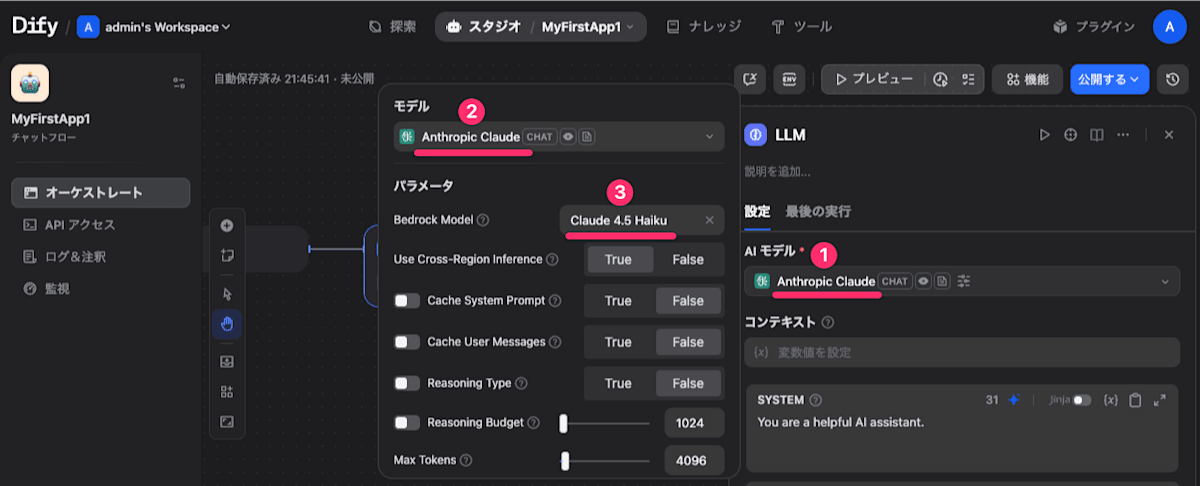Set Reasoning Type to True
The height and width of the screenshot is (486, 1200).
pyautogui.click(x=618, y=383)
